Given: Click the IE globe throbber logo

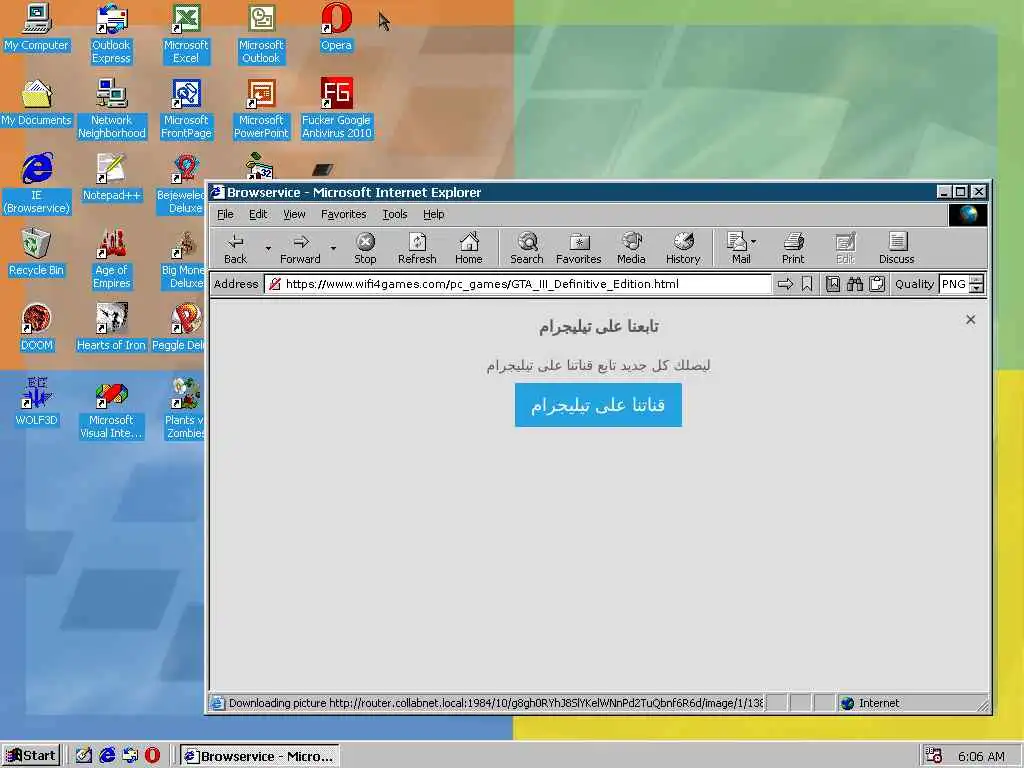Looking at the screenshot, I should (x=967, y=215).
